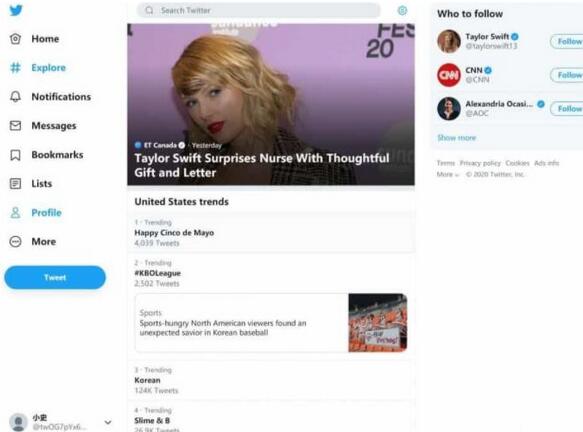Screen dimensions: 583x432
Task: Open the Bookmarks icon
Action: (15, 155)
